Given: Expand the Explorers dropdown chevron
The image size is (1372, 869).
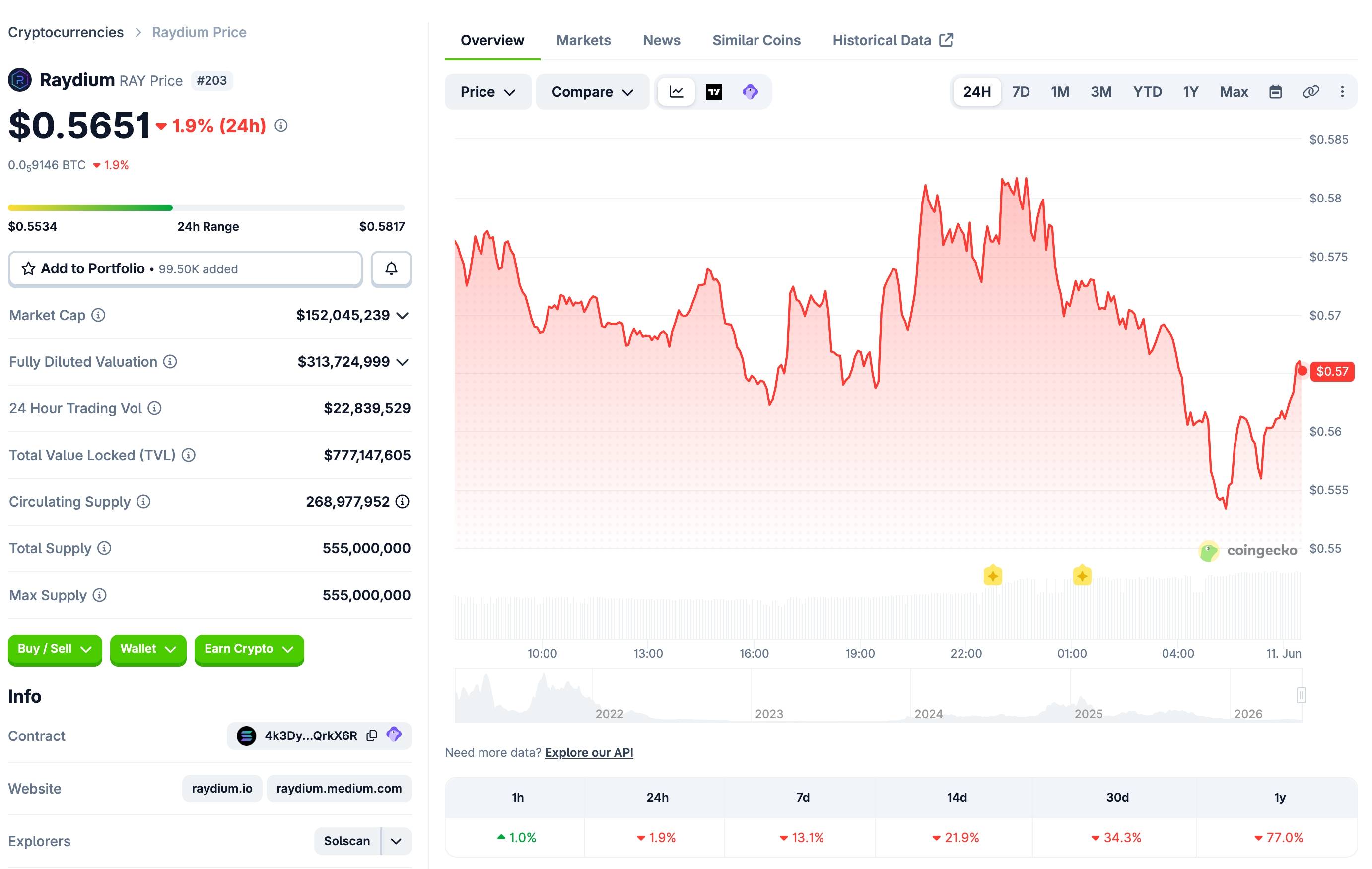Looking at the screenshot, I should [x=397, y=841].
